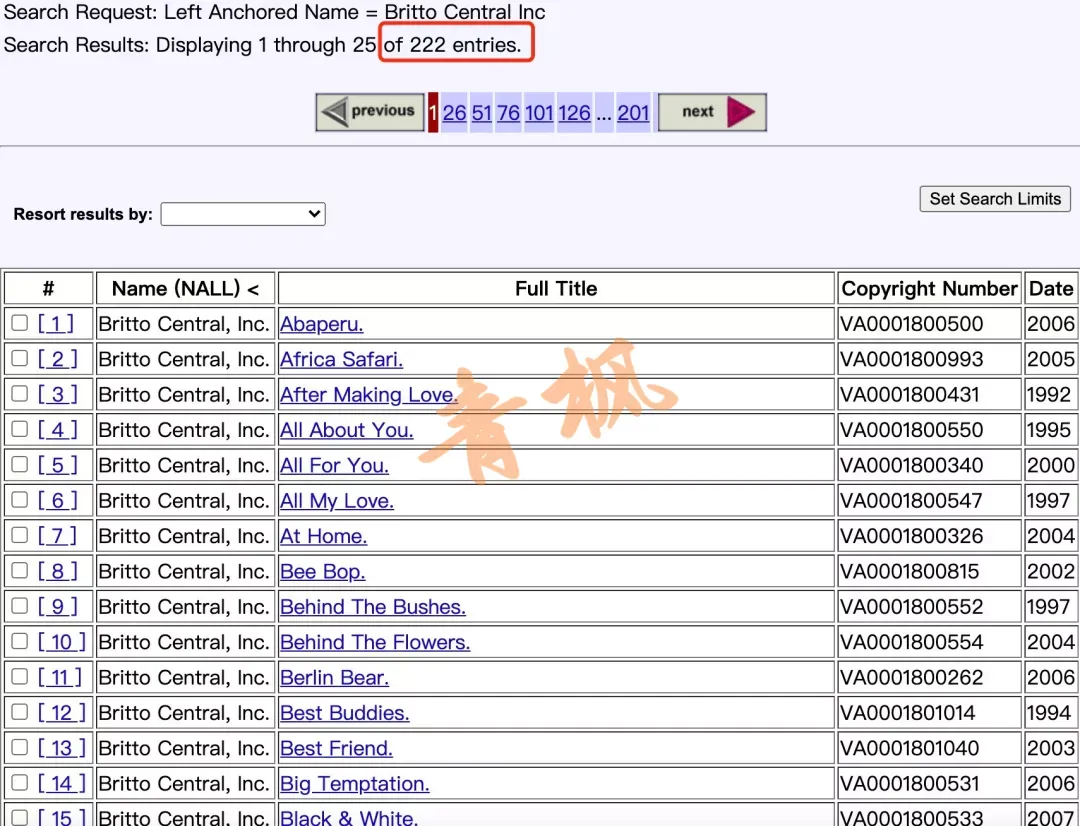Open entry number [ 10 ] link
This screenshot has width=1080, height=826.
[62, 641]
